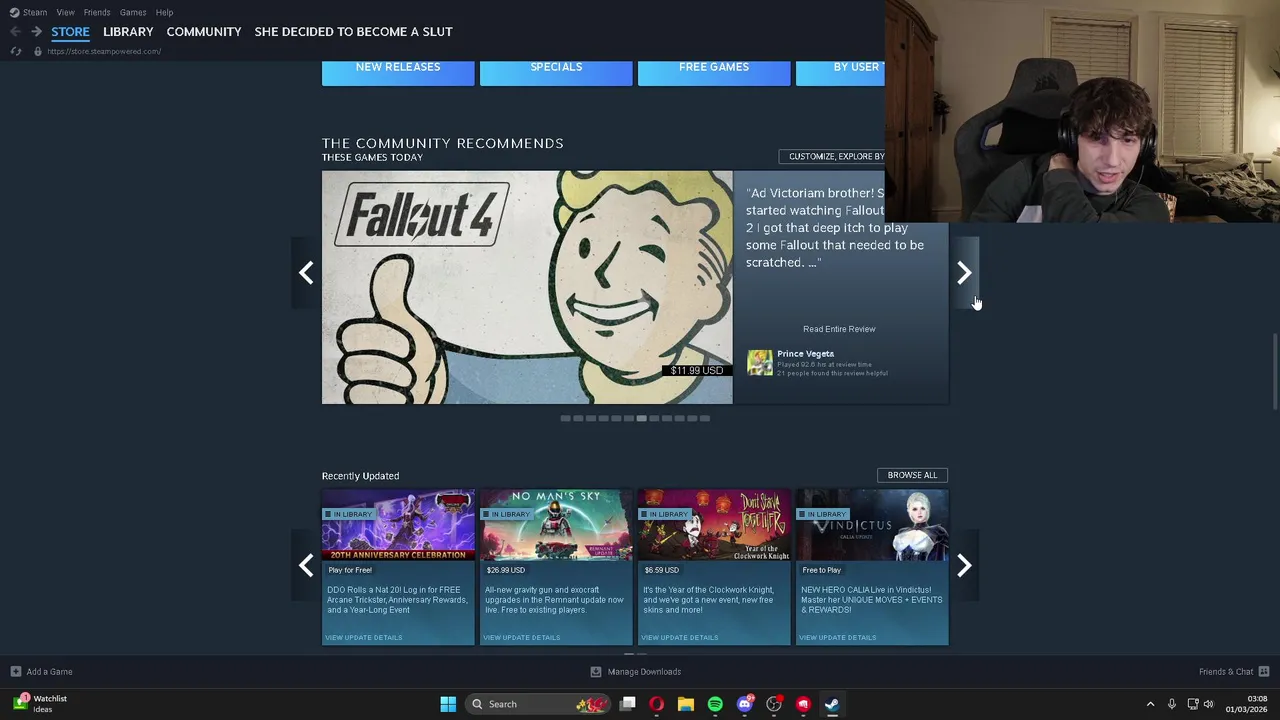Open the Don't Starve Together thumbnail
The image size is (1280, 720).
click(x=714, y=525)
